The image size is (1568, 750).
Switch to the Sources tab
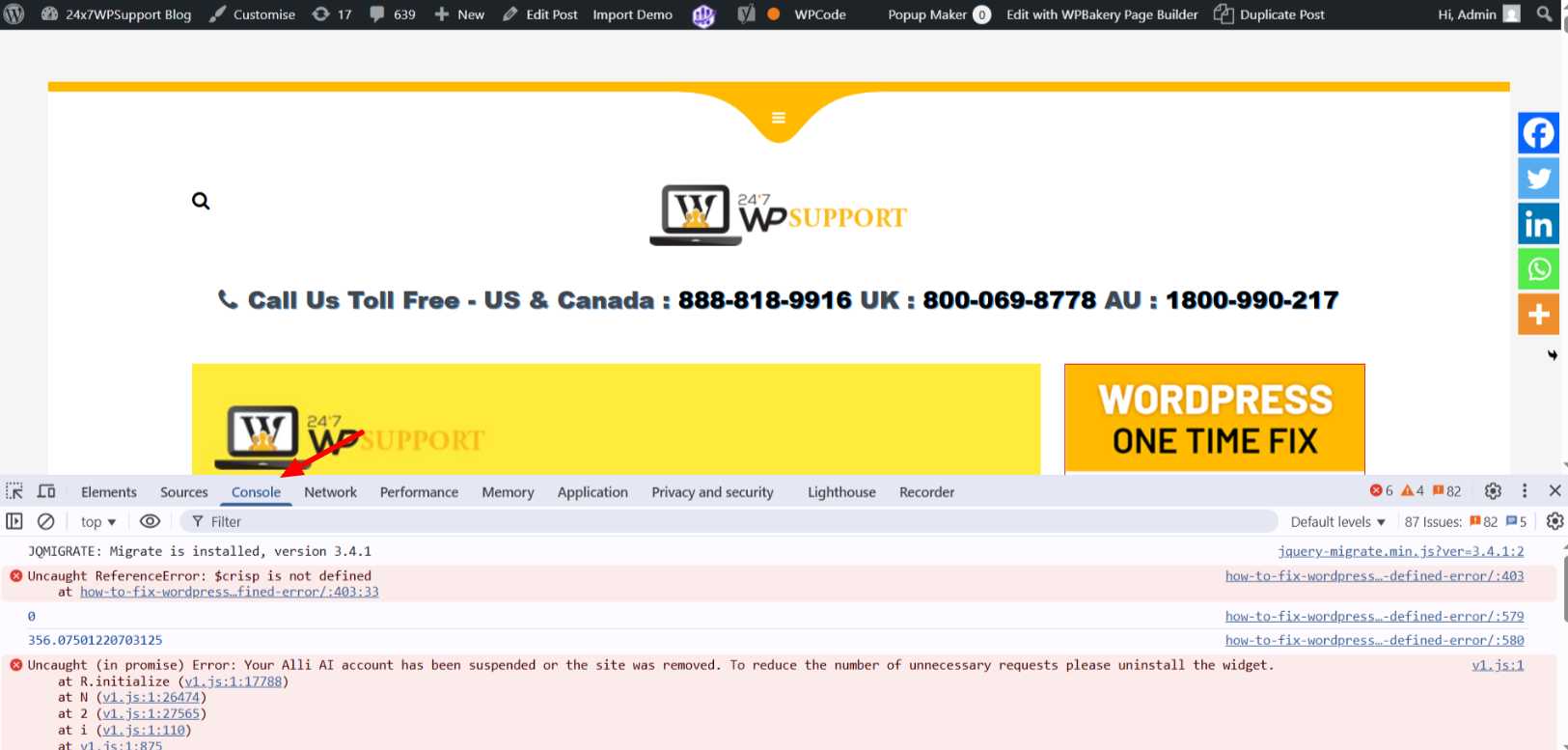pos(184,492)
